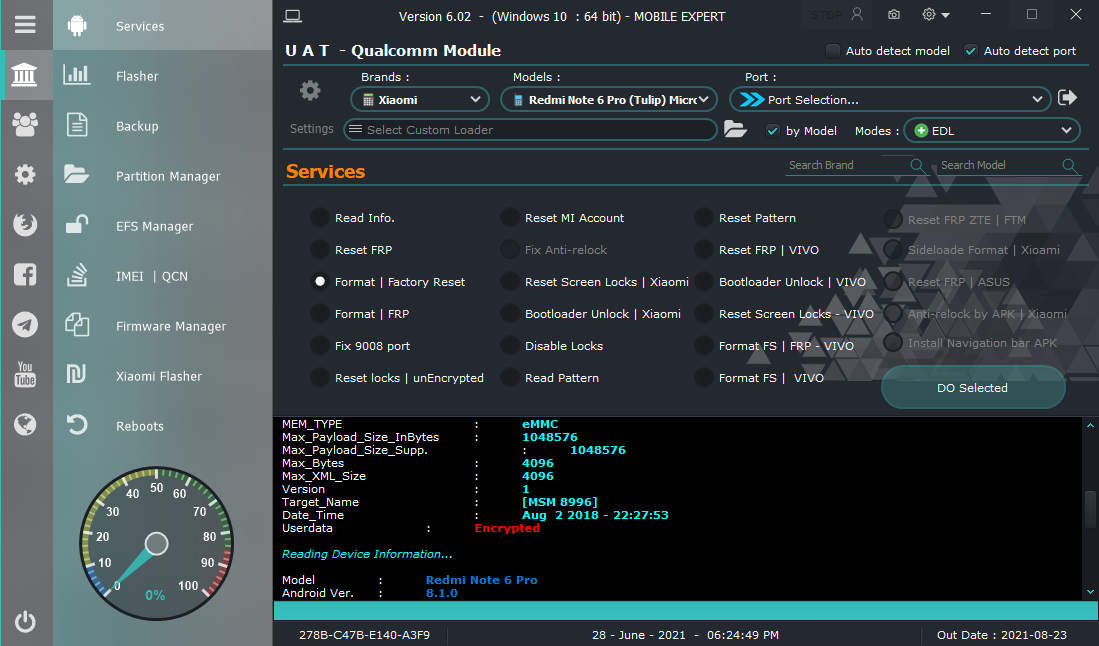
Task: Click the port refresh arrow icon
Action: click(1067, 98)
